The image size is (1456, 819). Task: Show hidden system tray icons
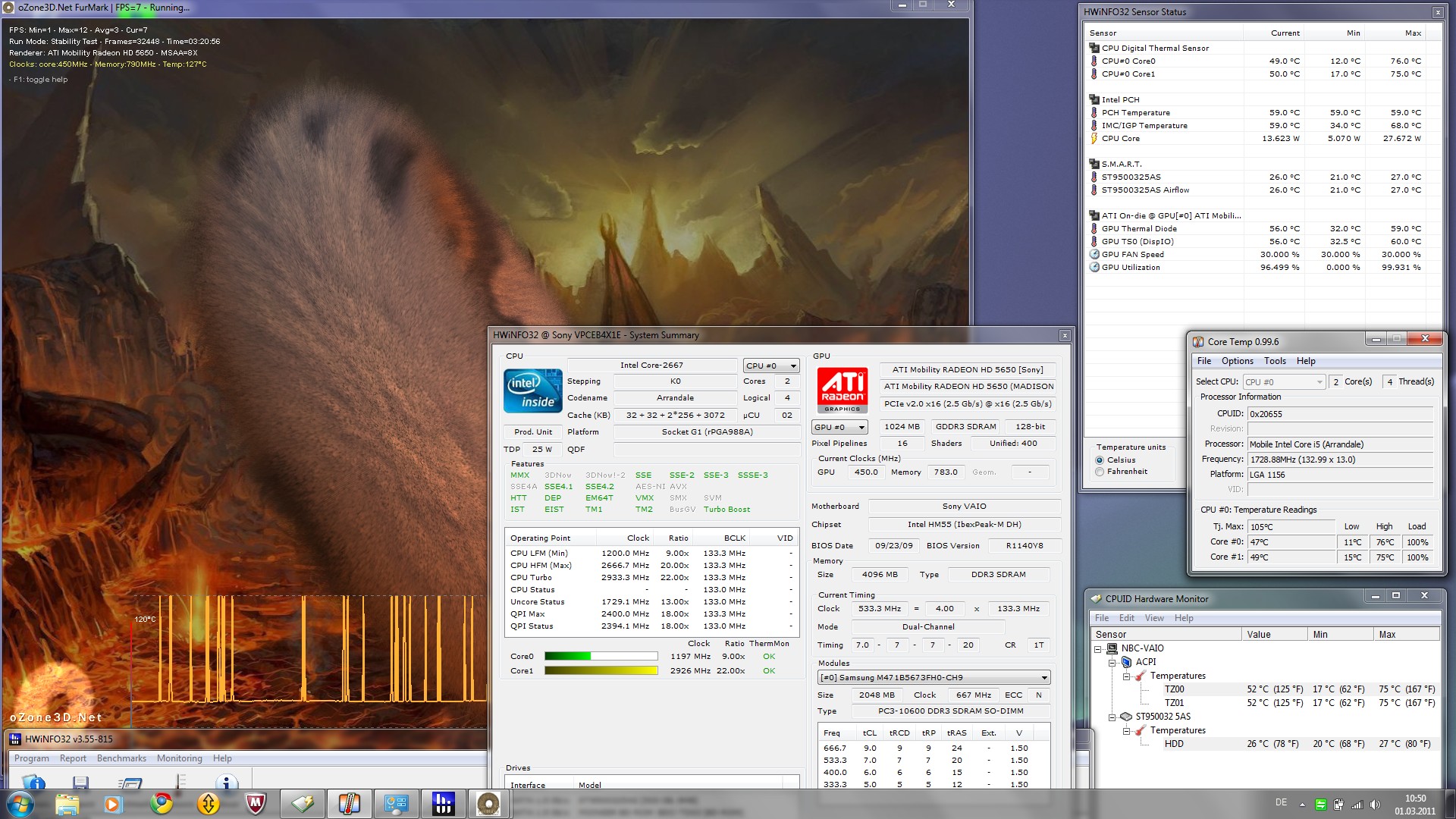[1302, 805]
